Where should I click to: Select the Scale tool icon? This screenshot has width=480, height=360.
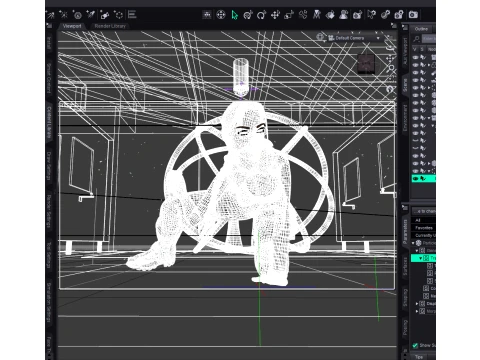[x=289, y=15]
